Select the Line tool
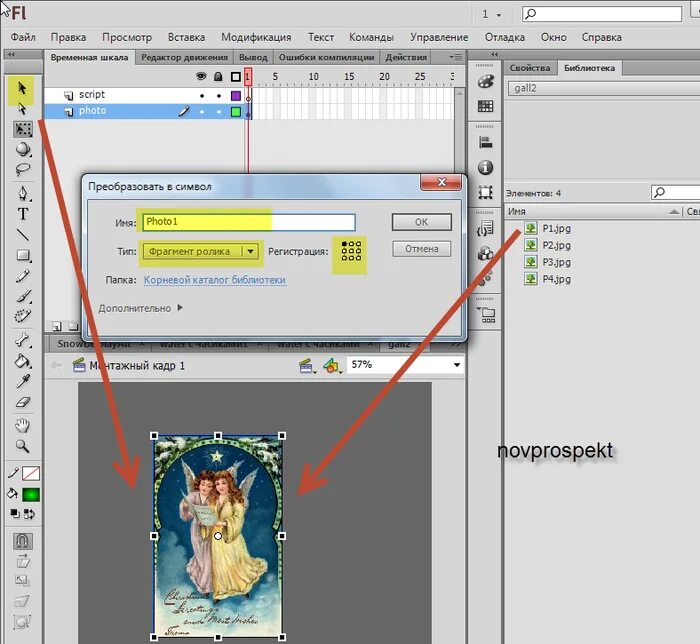This screenshot has width=700, height=644. [x=22, y=234]
